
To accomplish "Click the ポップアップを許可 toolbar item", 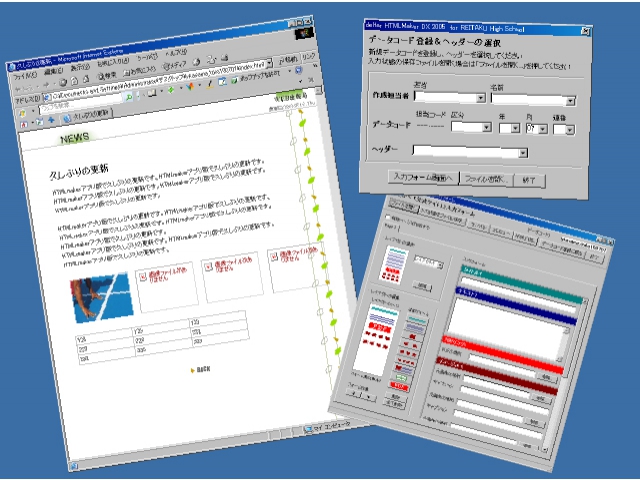I will [256, 78].
